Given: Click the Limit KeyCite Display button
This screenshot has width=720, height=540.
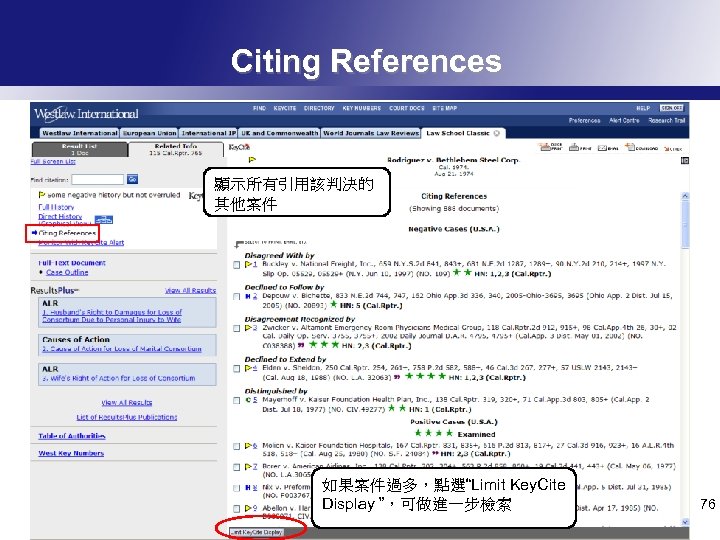Looking at the screenshot, I should tap(257, 532).
